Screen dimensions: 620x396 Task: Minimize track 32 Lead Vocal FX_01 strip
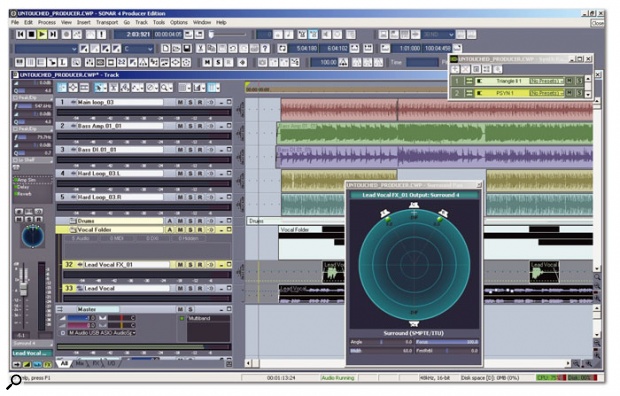[221, 264]
